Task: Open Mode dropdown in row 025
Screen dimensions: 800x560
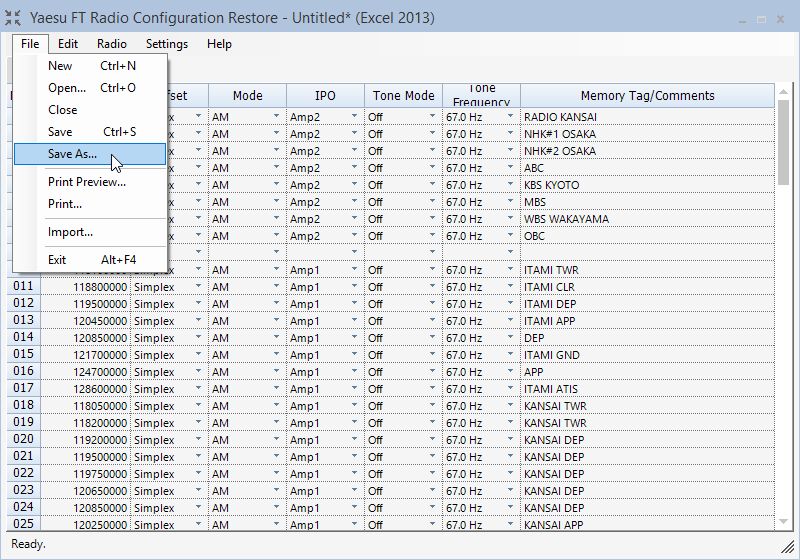Action: [277, 524]
